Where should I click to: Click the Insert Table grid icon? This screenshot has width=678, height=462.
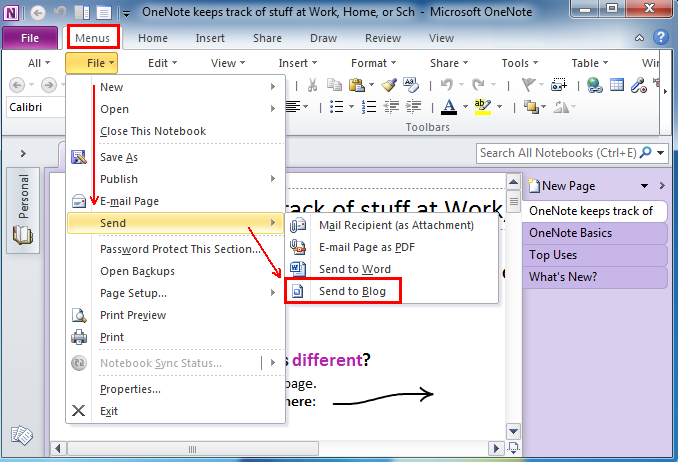click(x=617, y=85)
